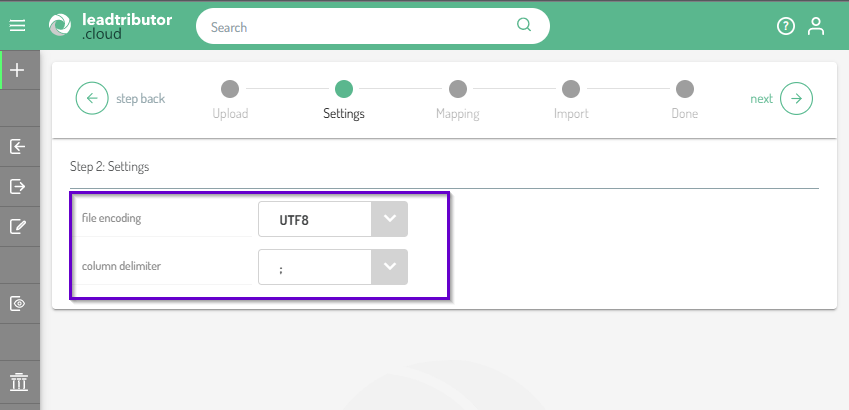Select the edit pencil sidebar icon
Viewport: 849px width, 410px height.
[17, 226]
